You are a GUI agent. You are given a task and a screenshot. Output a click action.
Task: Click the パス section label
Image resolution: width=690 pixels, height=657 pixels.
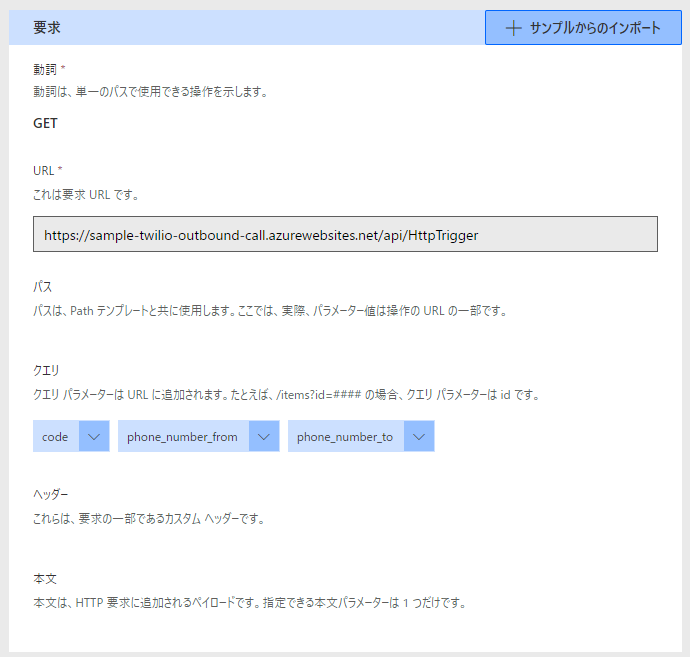pos(43,287)
